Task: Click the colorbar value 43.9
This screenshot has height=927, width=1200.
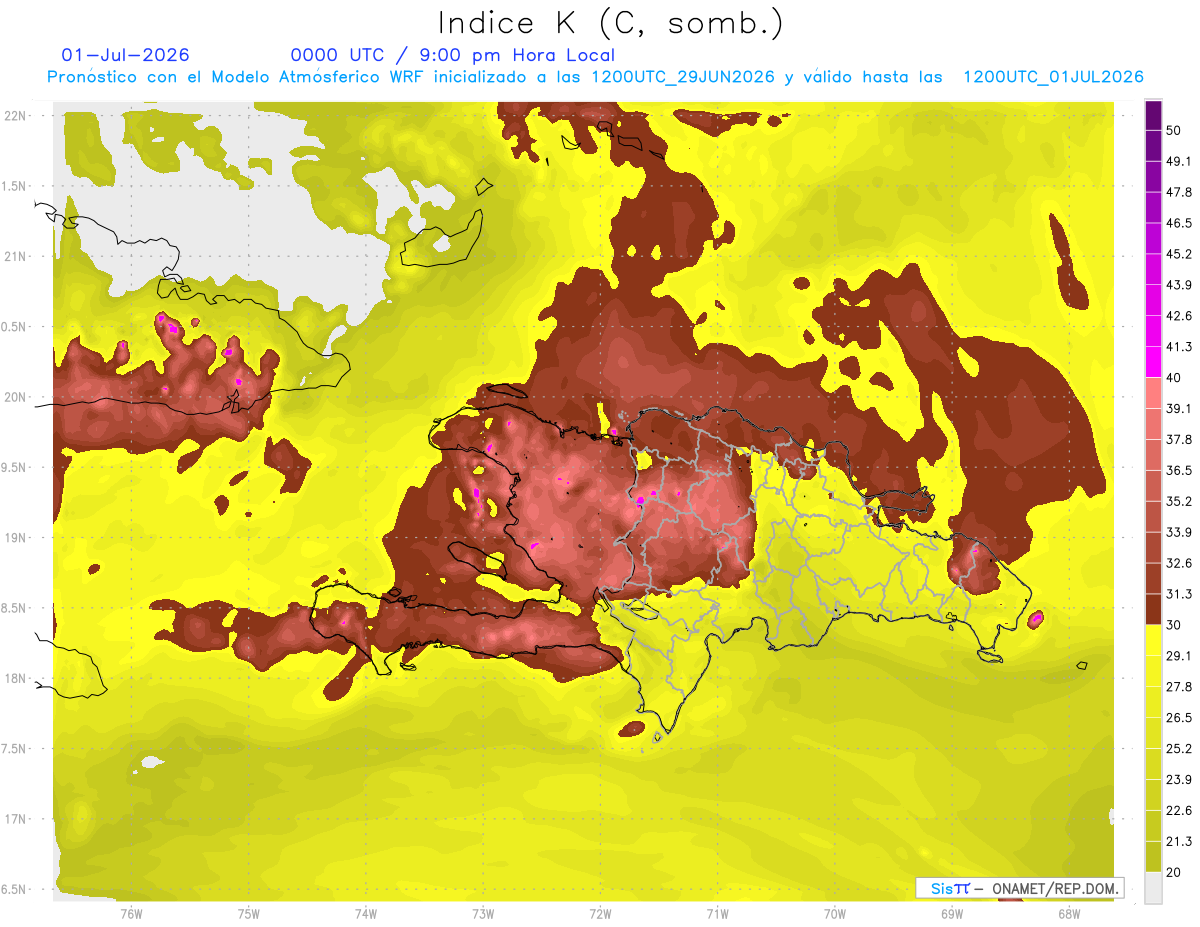Action: coord(1178,284)
